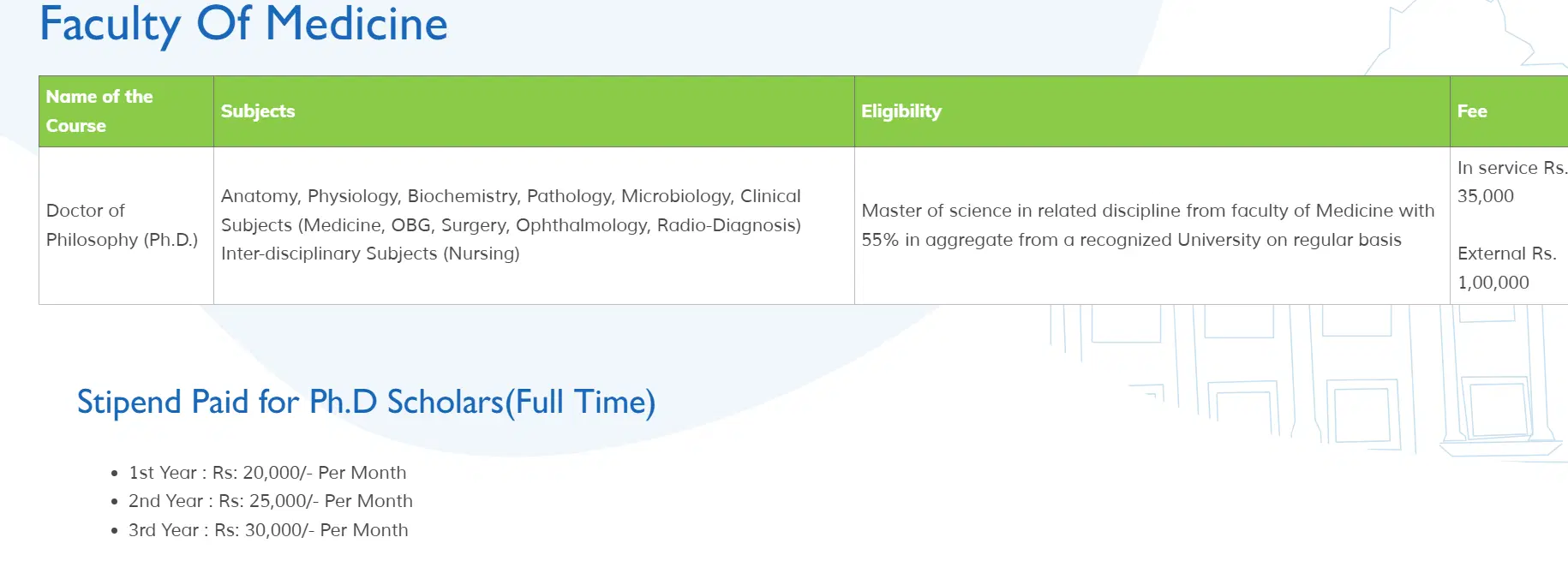
Task: Select the Inter-disciplinary Subjects (Nursing) line
Action: tap(370, 254)
